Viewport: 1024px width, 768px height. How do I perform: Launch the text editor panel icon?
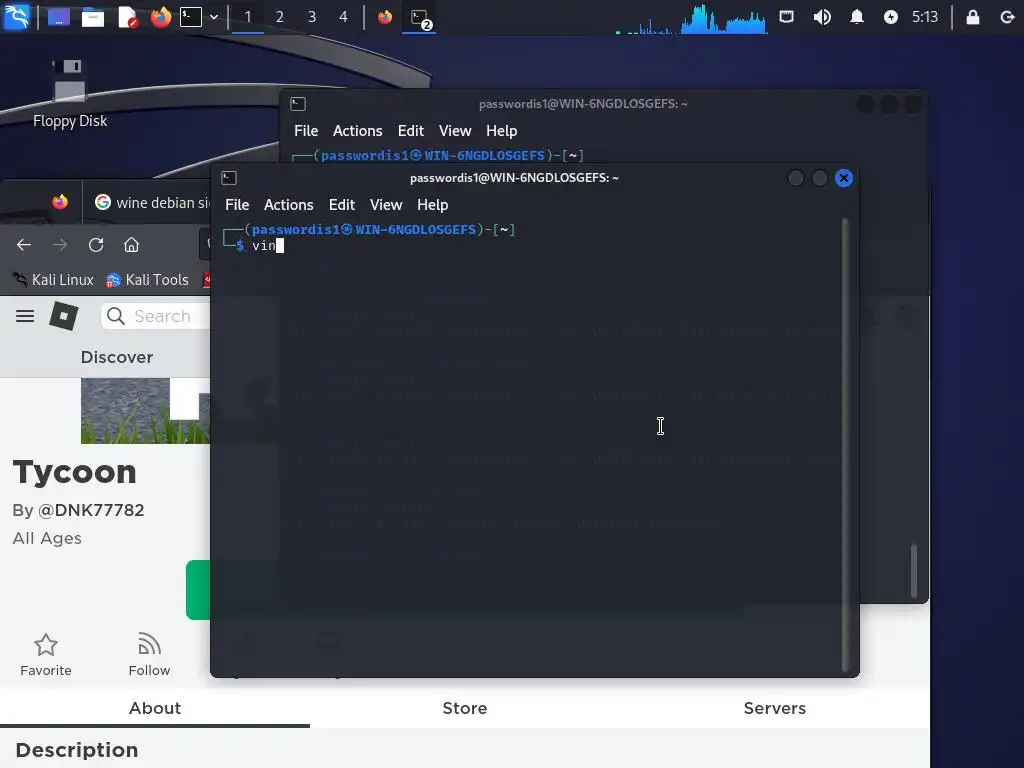pyautogui.click(x=127, y=17)
